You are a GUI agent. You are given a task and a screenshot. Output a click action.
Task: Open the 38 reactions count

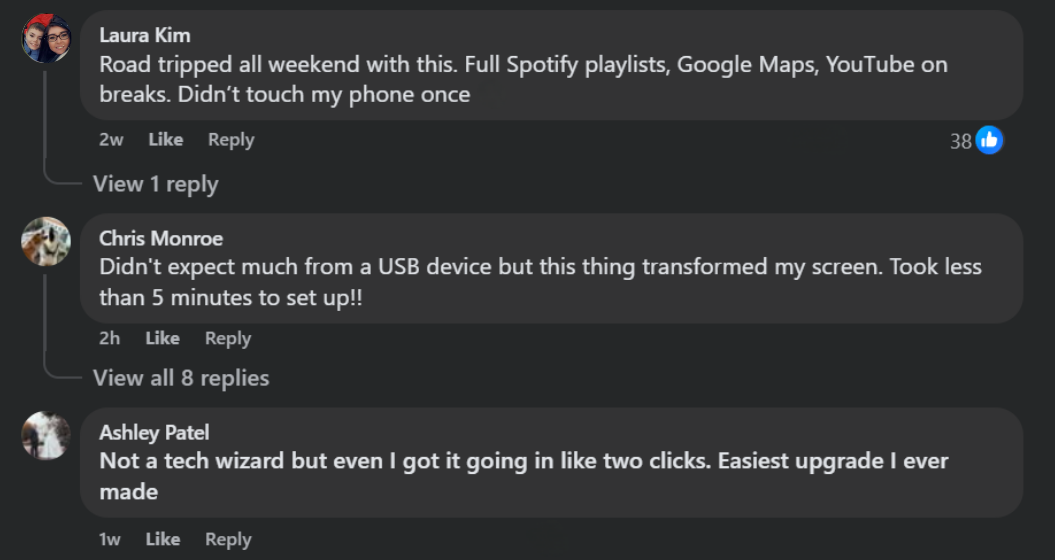click(960, 141)
